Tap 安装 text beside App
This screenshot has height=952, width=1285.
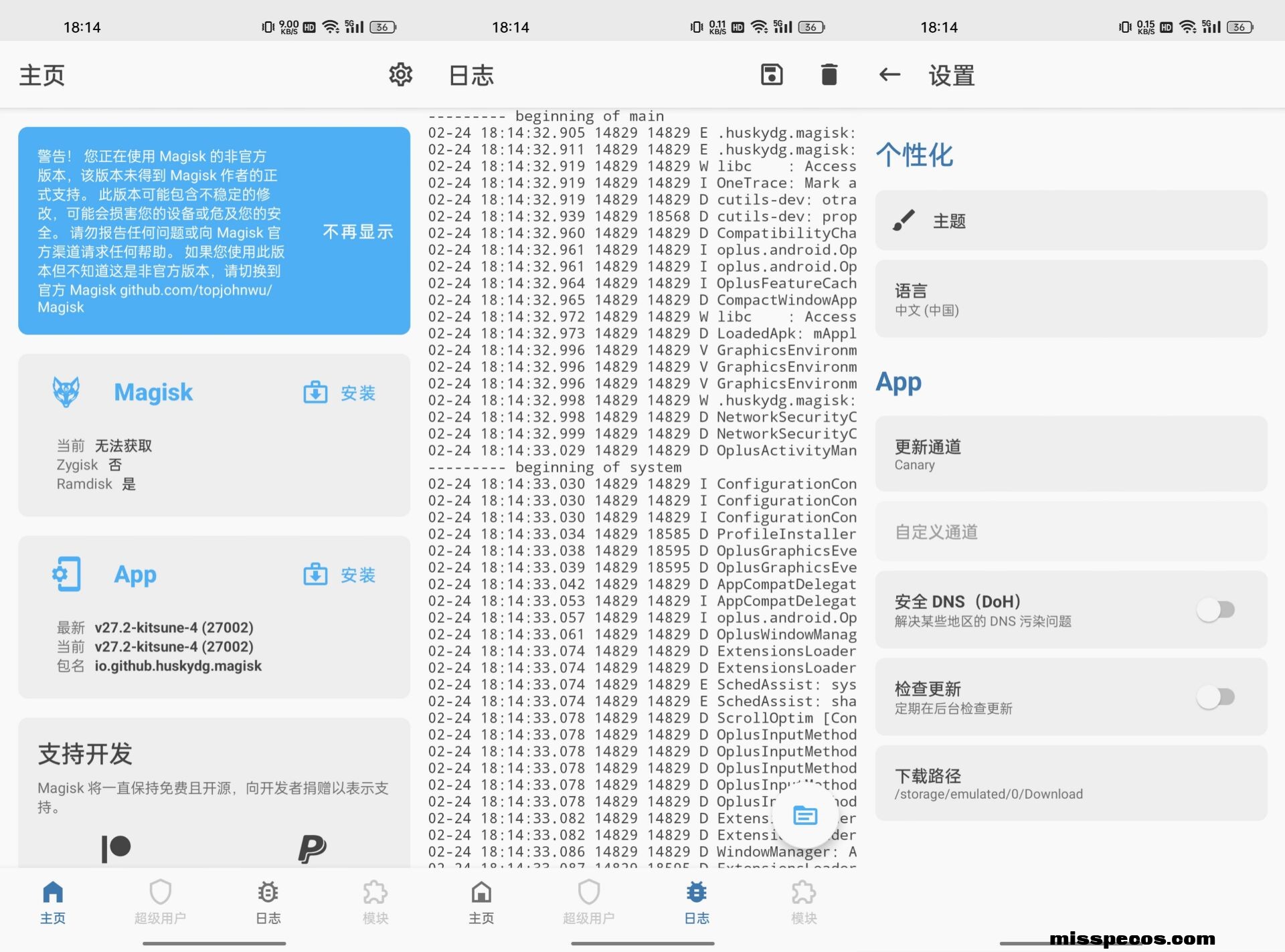click(358, 575)
